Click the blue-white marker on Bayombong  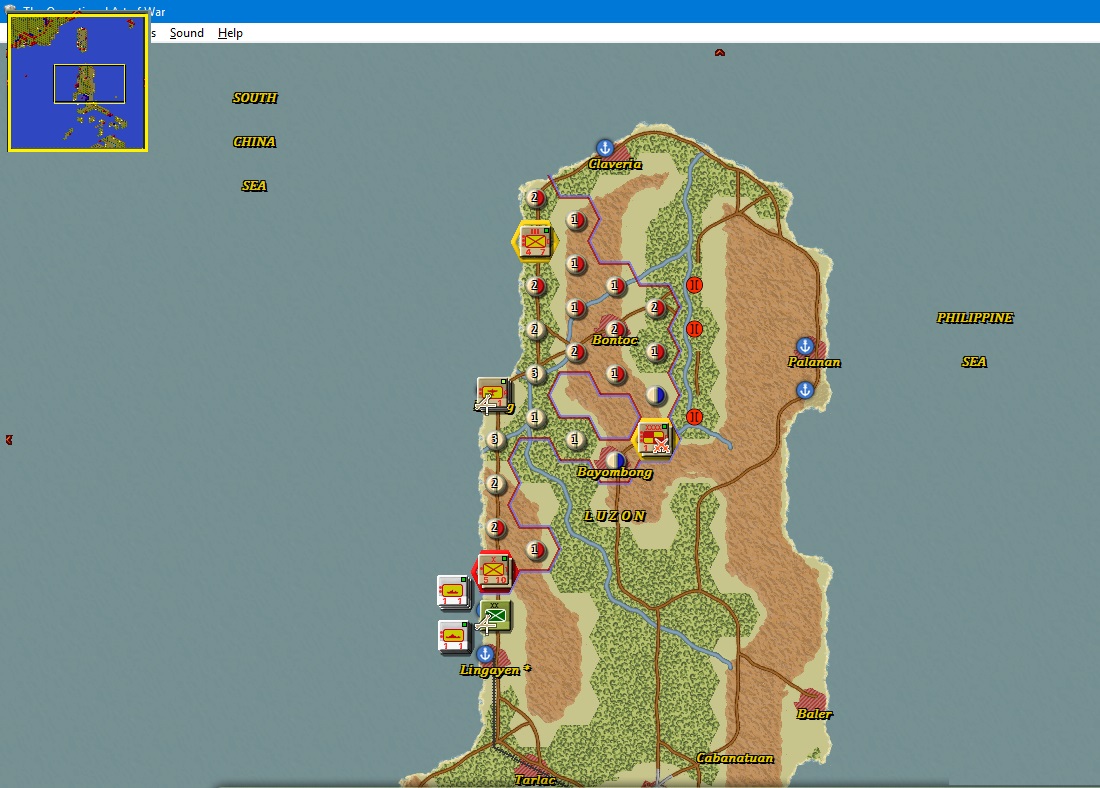coord(615,460)
